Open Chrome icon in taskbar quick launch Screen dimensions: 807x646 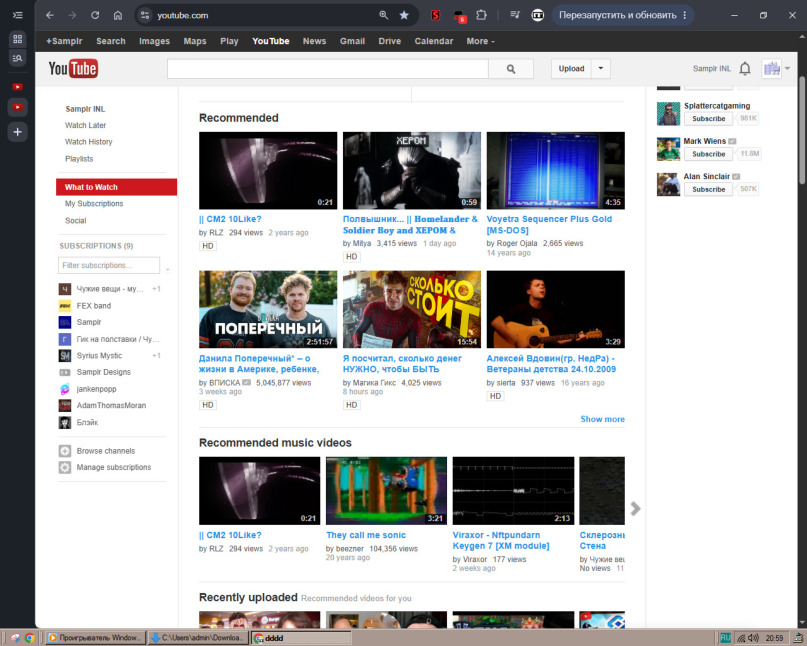[x=30, y=638]
